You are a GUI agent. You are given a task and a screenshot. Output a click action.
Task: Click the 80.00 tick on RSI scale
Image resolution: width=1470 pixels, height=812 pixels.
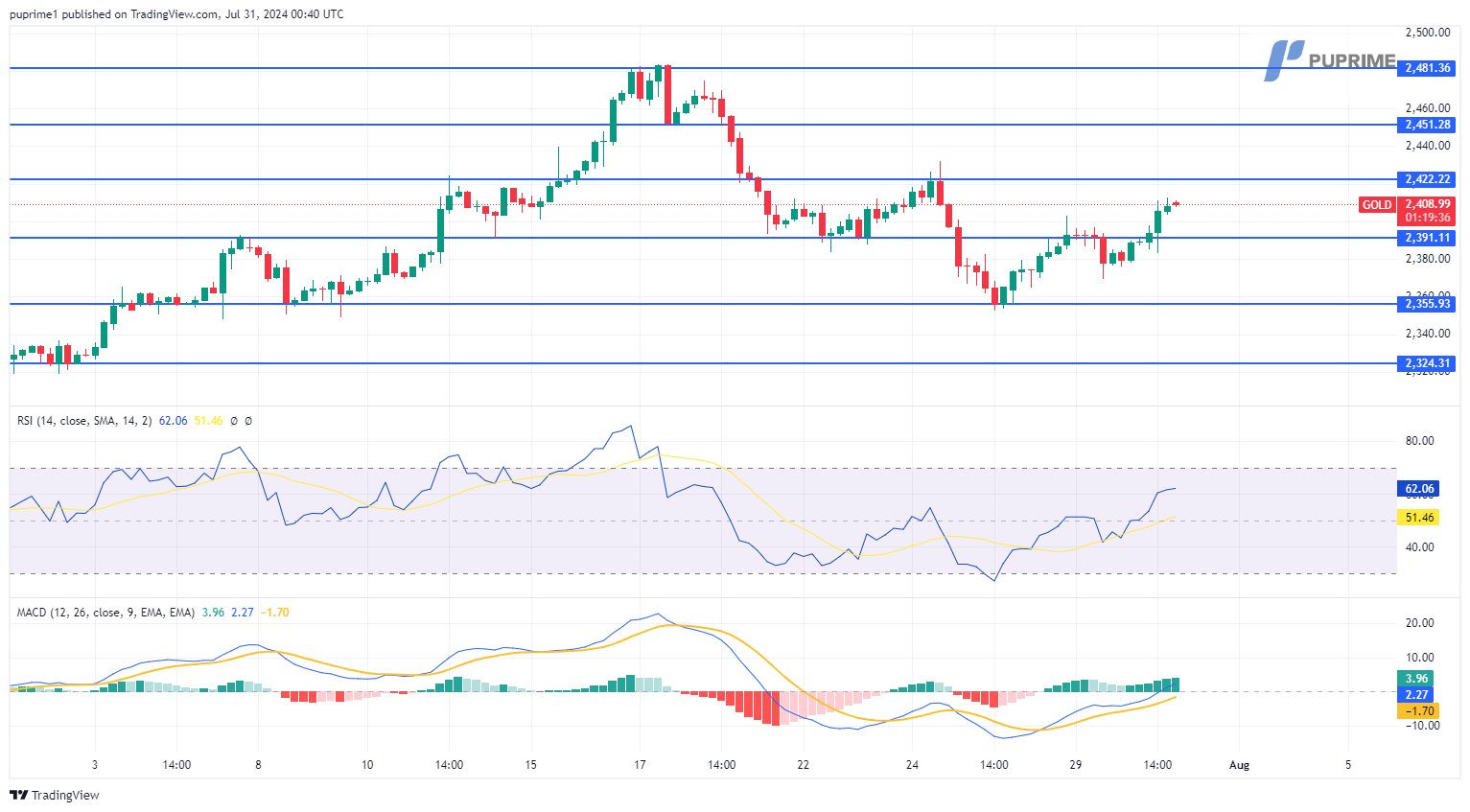pyautogui.click(x=1419, y=441)
